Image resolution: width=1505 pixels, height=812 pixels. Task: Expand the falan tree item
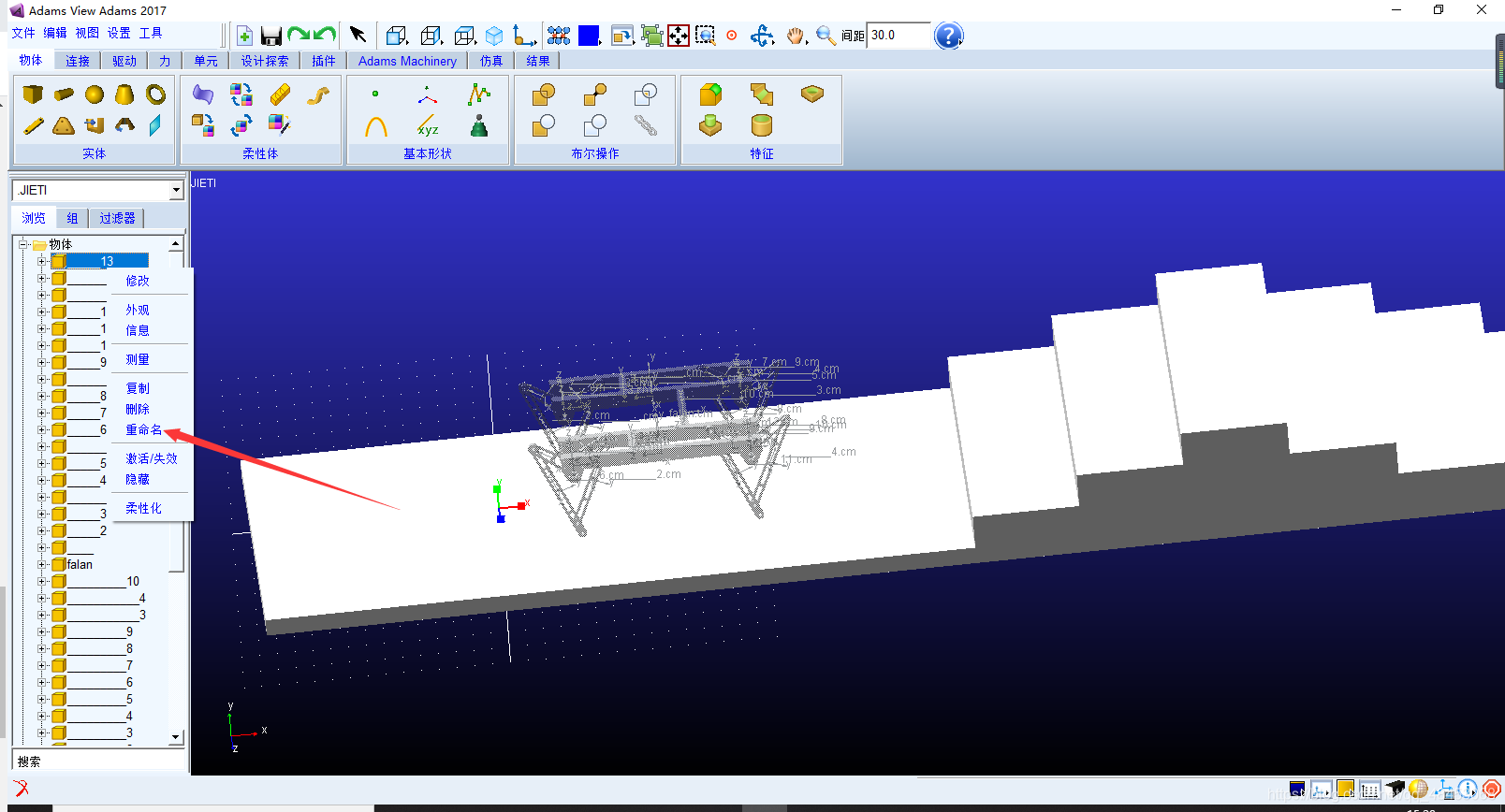(41, 564)
